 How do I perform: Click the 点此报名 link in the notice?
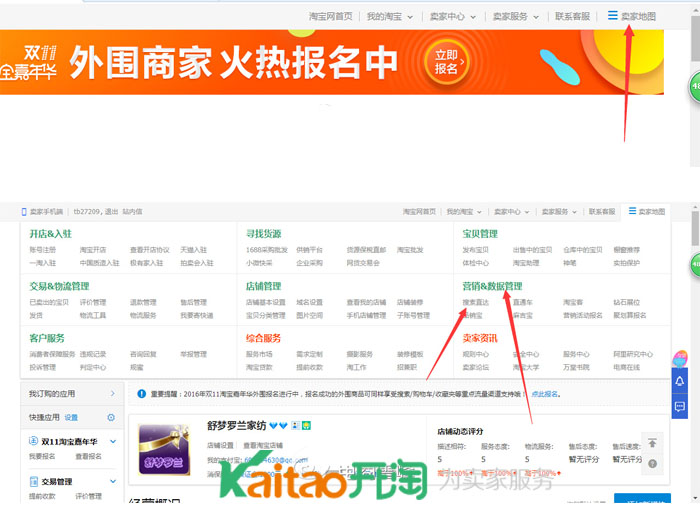pyautogui.click(x=545, y=394)
